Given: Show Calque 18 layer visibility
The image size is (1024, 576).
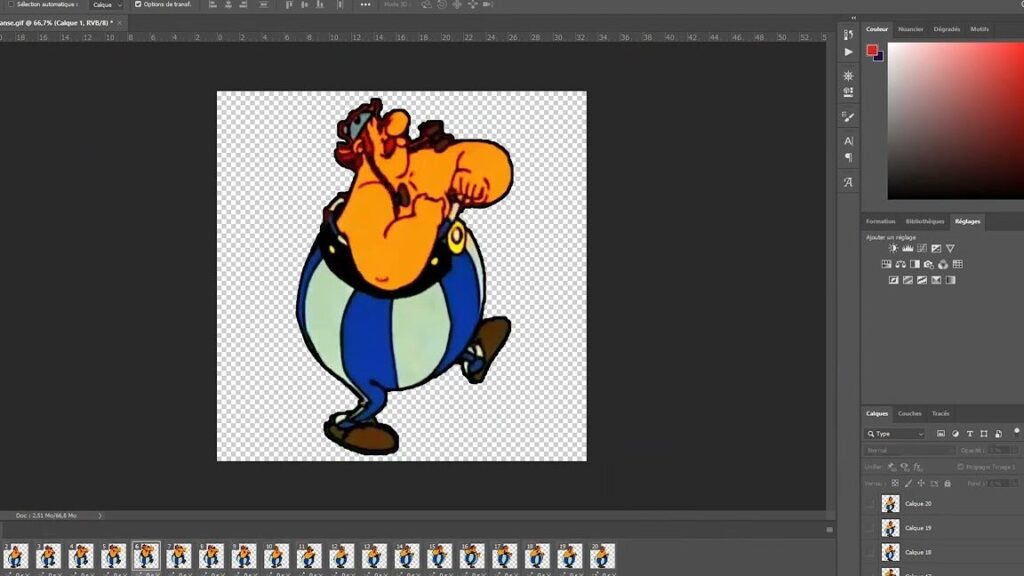Looking at the screenshot, I should click(870, 552).
